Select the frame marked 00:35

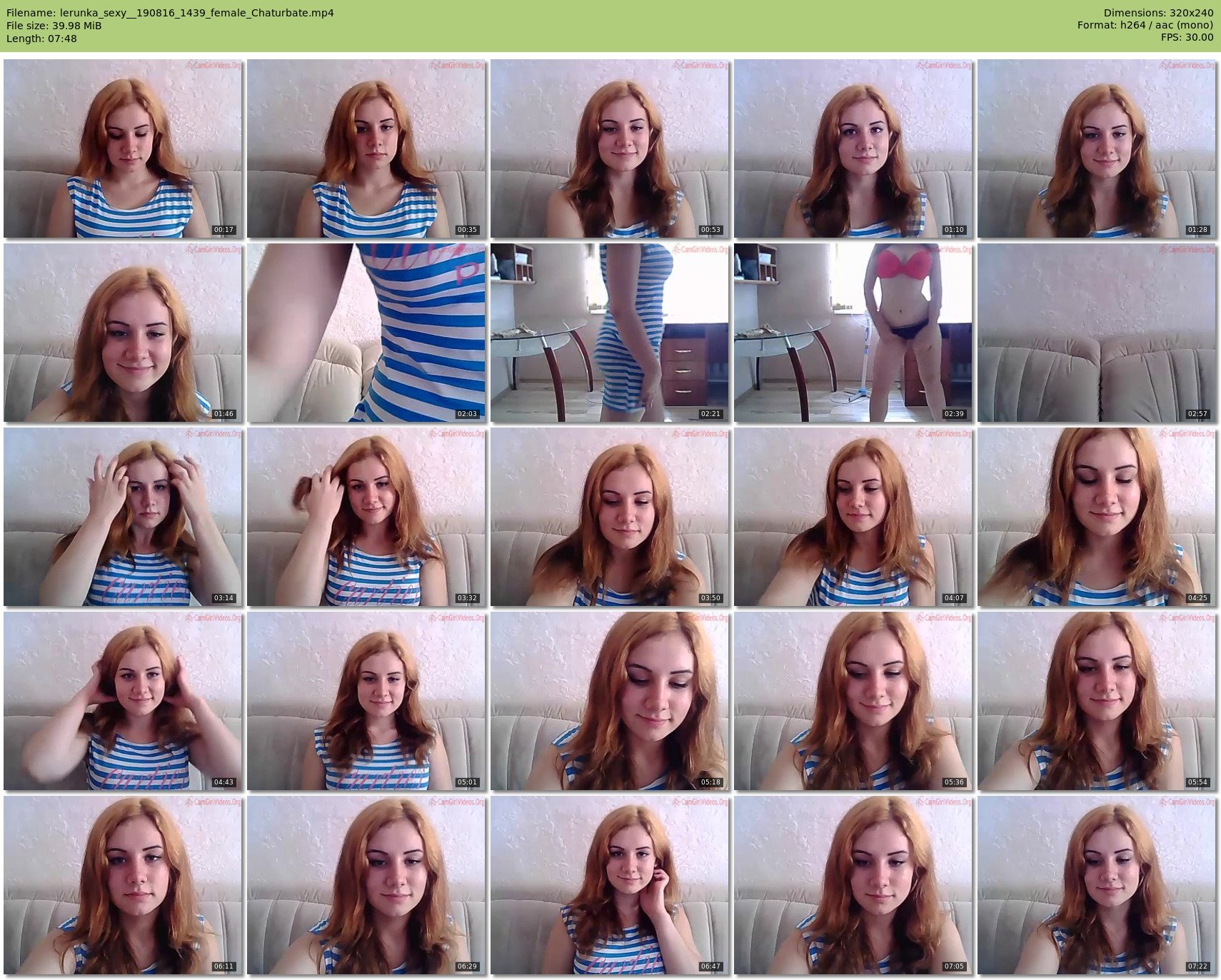(x=366, y=148)
